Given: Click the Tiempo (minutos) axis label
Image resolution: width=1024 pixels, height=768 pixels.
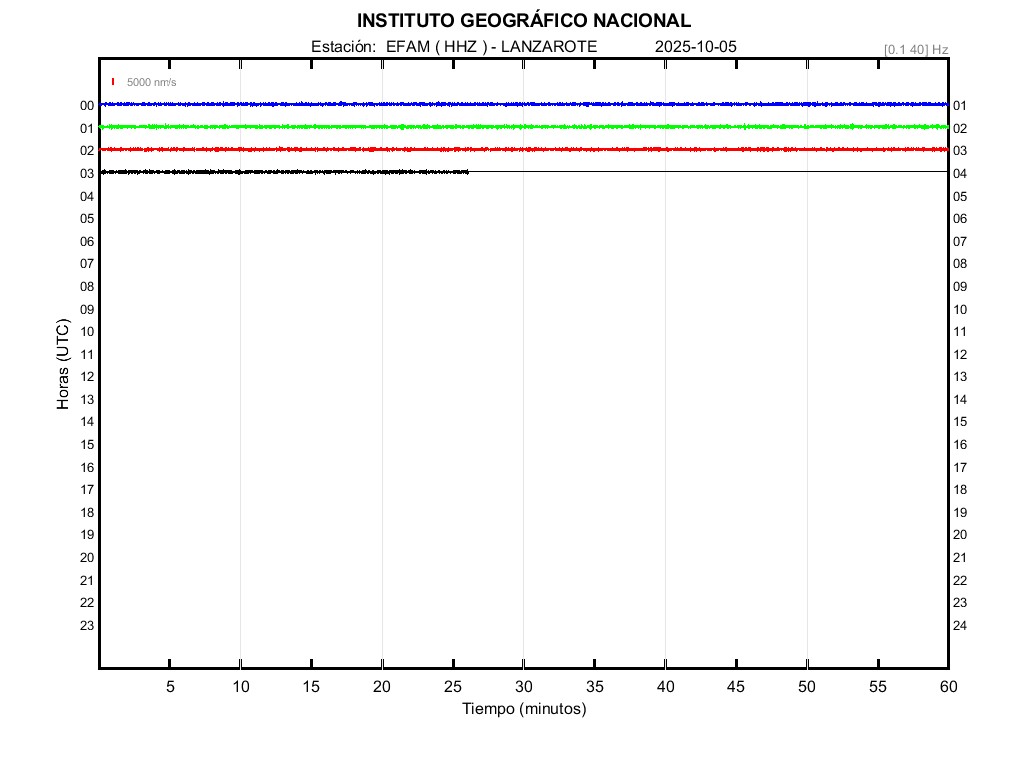Looking at the screenshot, I should tap(523, 709).
